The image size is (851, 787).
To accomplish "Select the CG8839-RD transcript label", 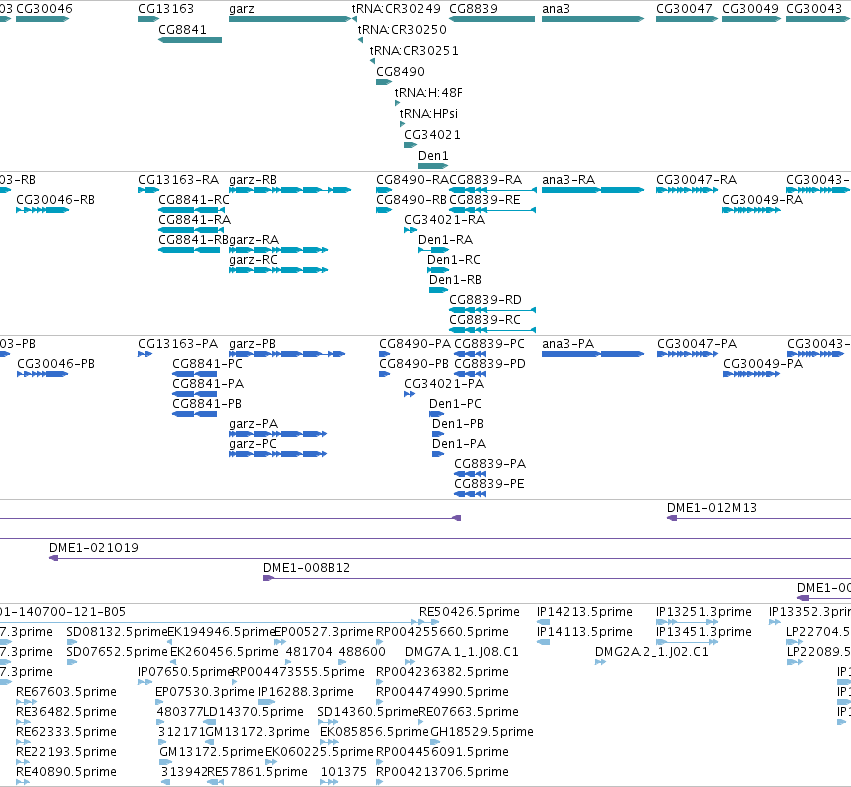I will (485, 300).
